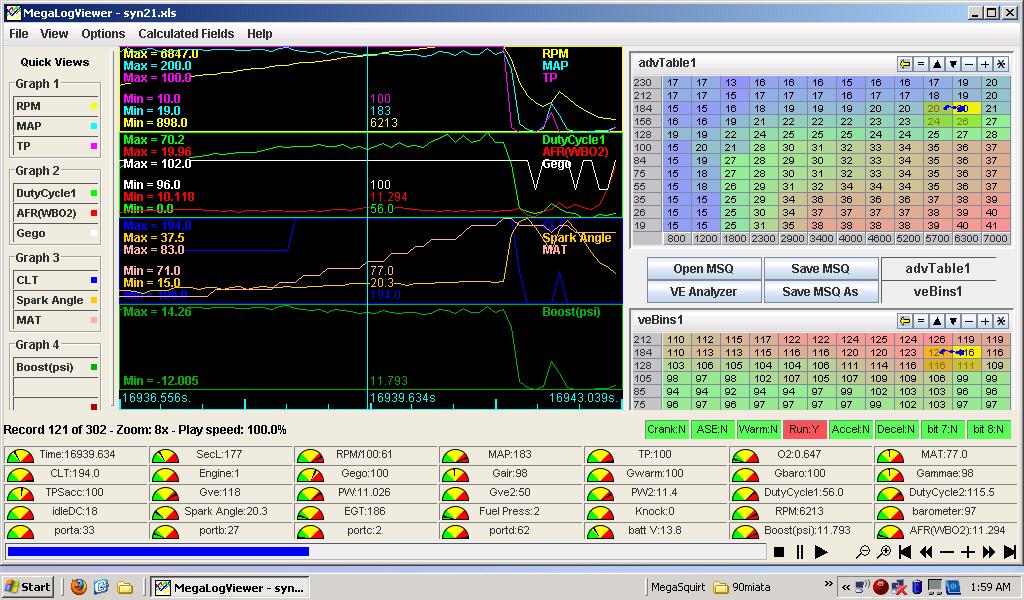The image size is (1024, 600).
Task: Jump to the first log record
Action: click(905, 552)
